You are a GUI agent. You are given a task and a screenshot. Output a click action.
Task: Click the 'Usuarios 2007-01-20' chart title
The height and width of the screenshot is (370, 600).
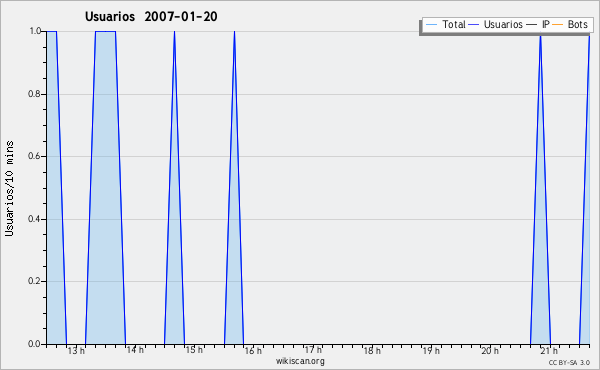click(151, 16)
